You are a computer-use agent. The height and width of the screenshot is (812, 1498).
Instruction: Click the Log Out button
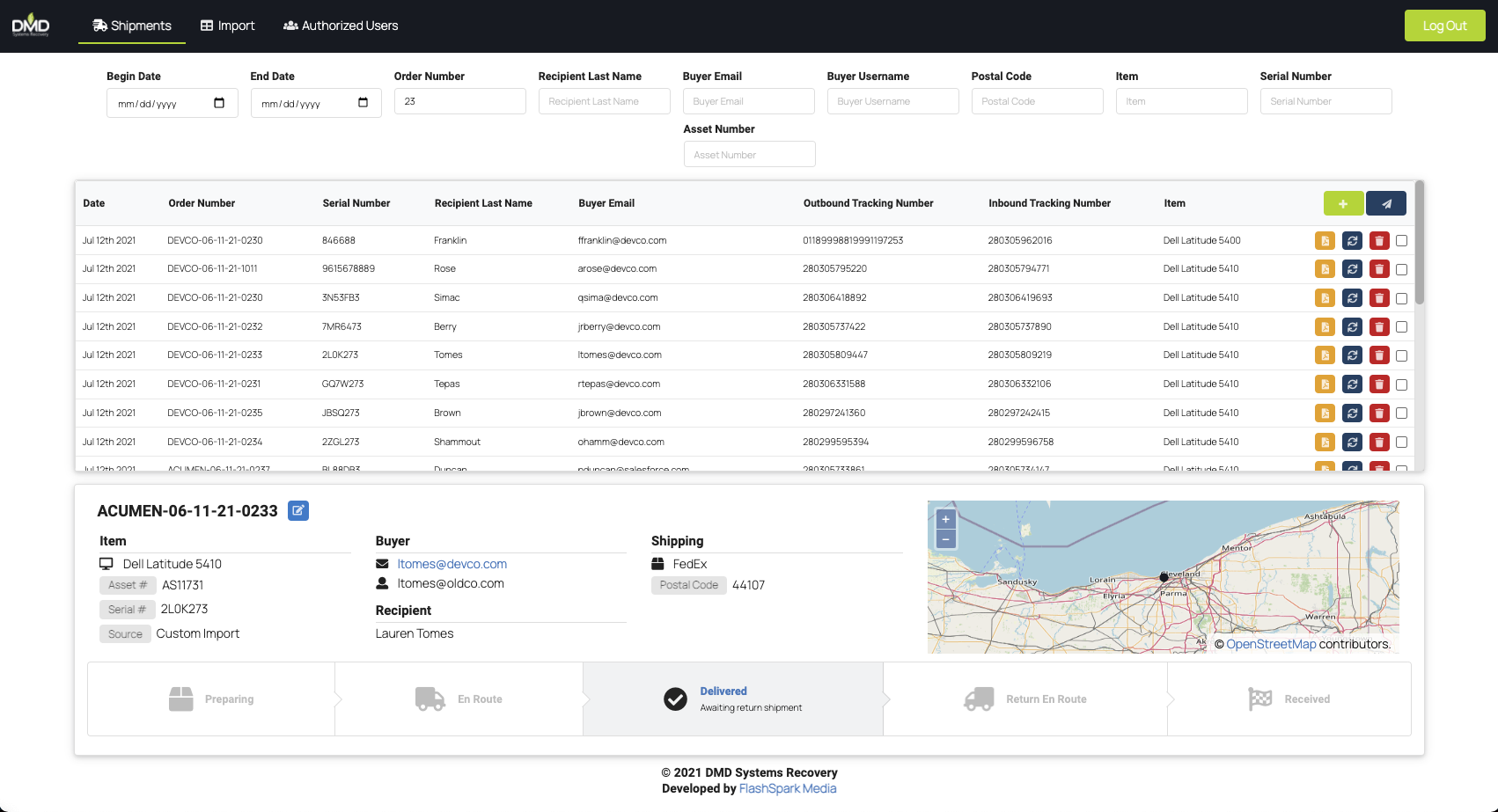click(x=1444, y=26)
